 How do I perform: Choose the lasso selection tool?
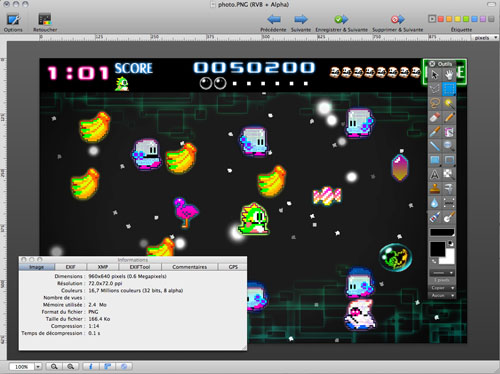[435, 103]
